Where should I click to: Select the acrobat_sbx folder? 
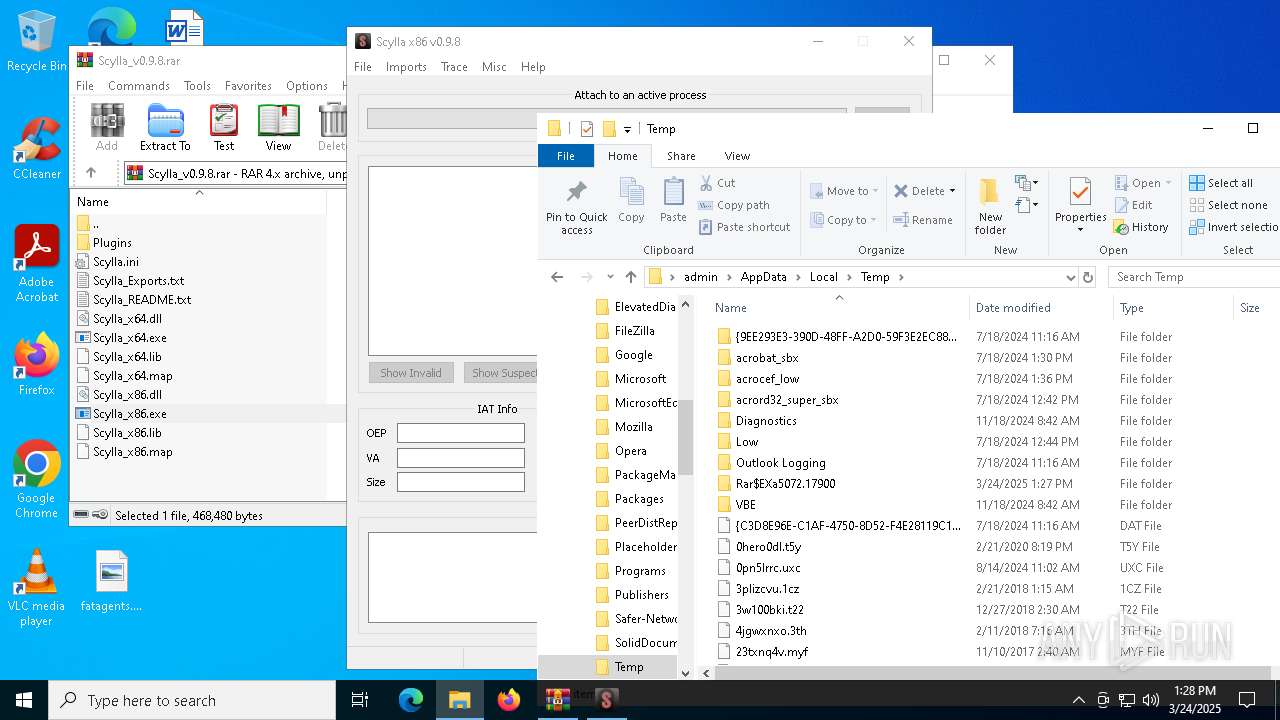coord(767,358)
